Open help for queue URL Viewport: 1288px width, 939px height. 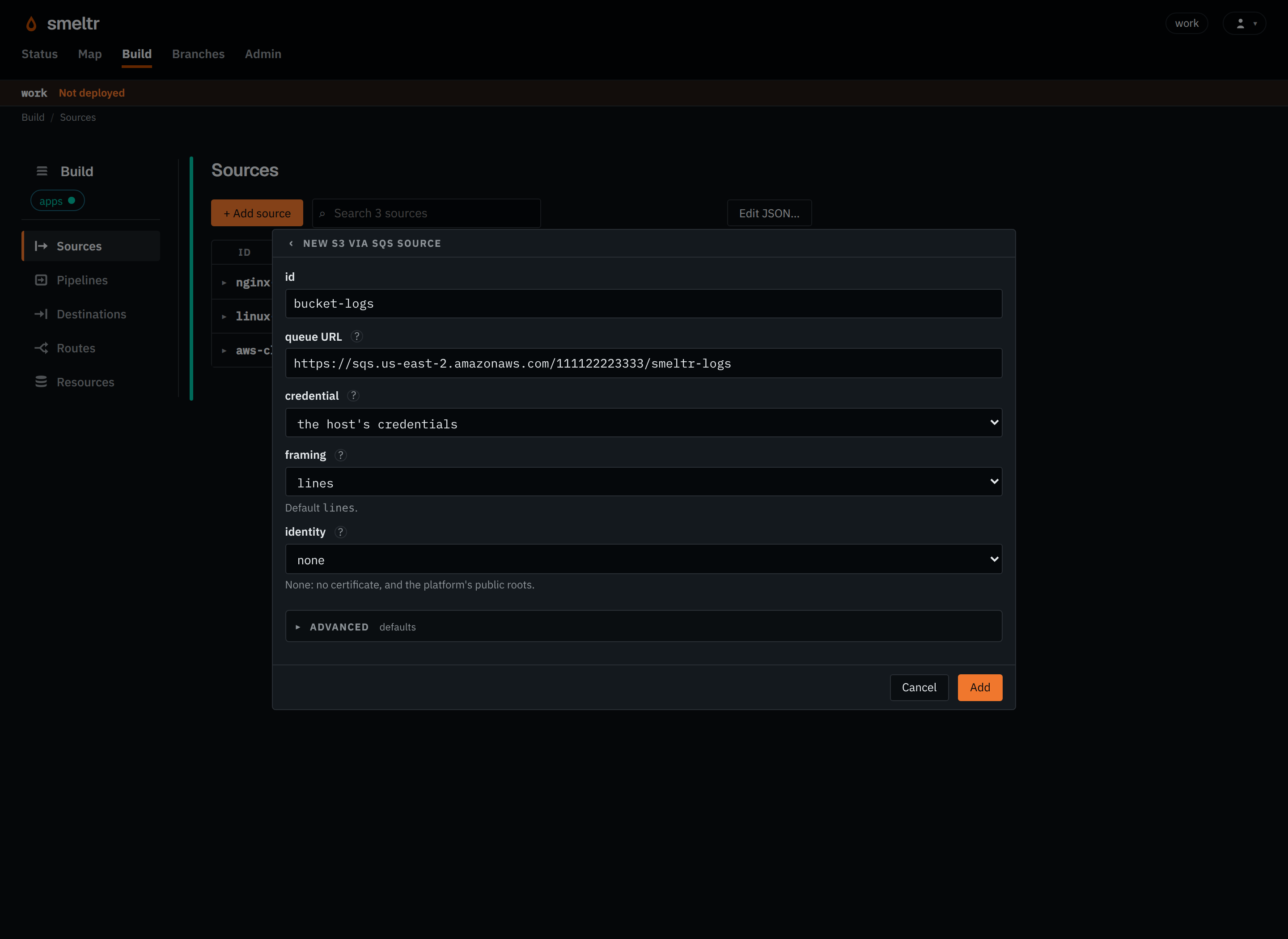click(357, 337)
